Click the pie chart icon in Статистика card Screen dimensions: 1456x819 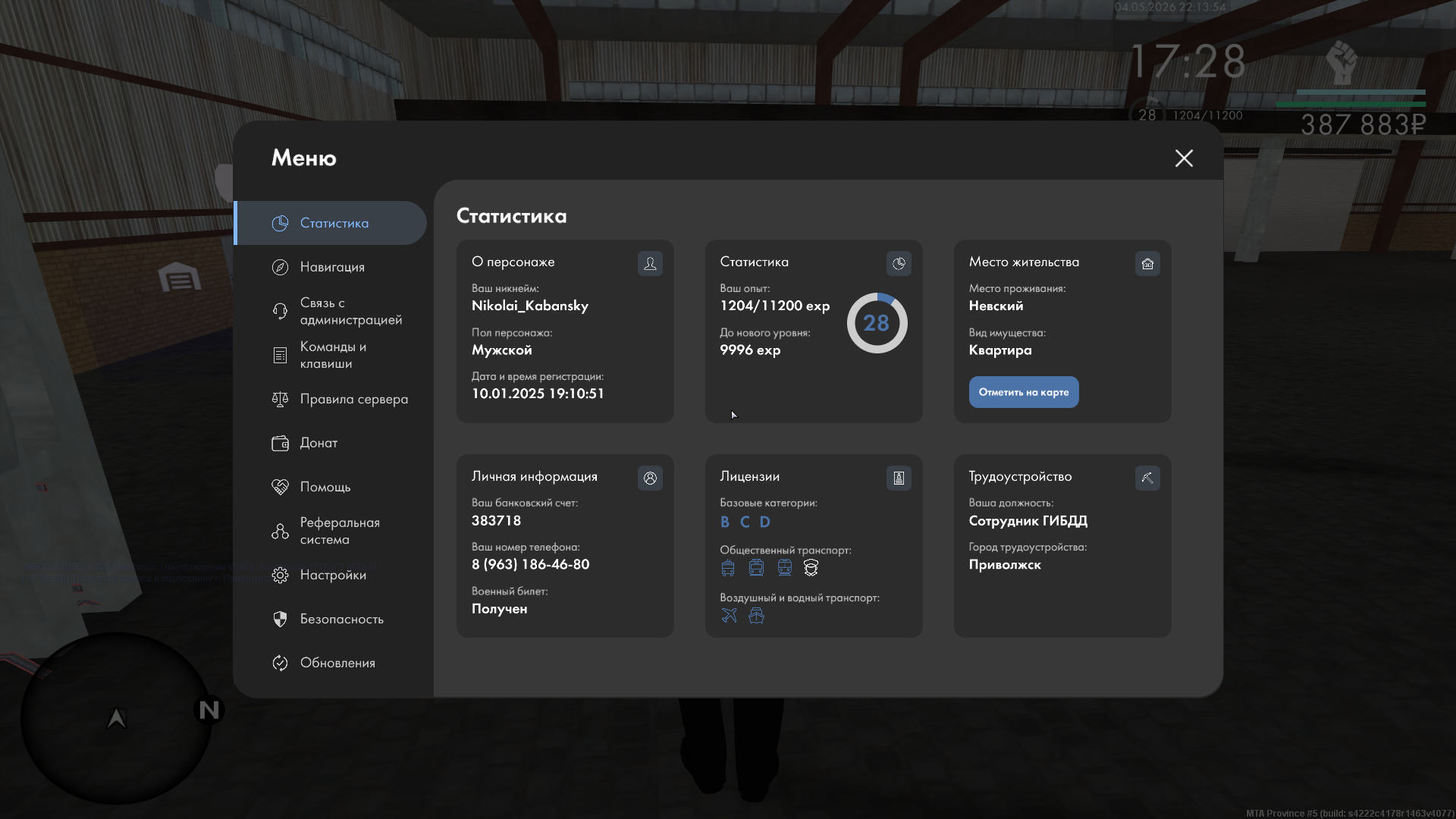[899, 263]
